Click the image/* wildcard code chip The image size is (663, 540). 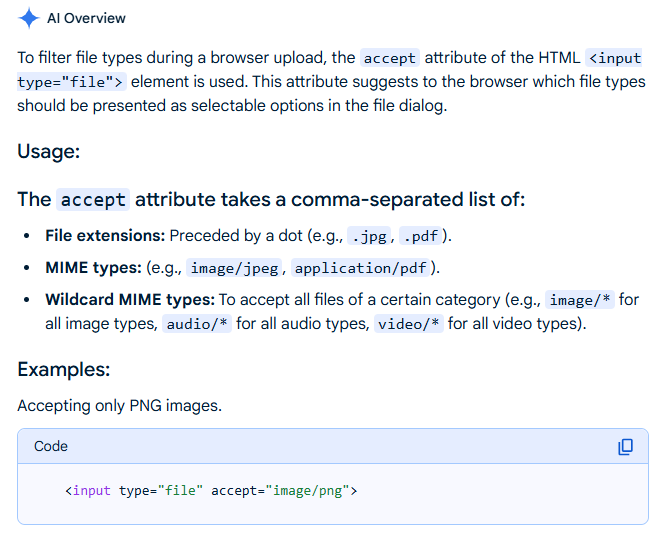(x=580, y=300)
